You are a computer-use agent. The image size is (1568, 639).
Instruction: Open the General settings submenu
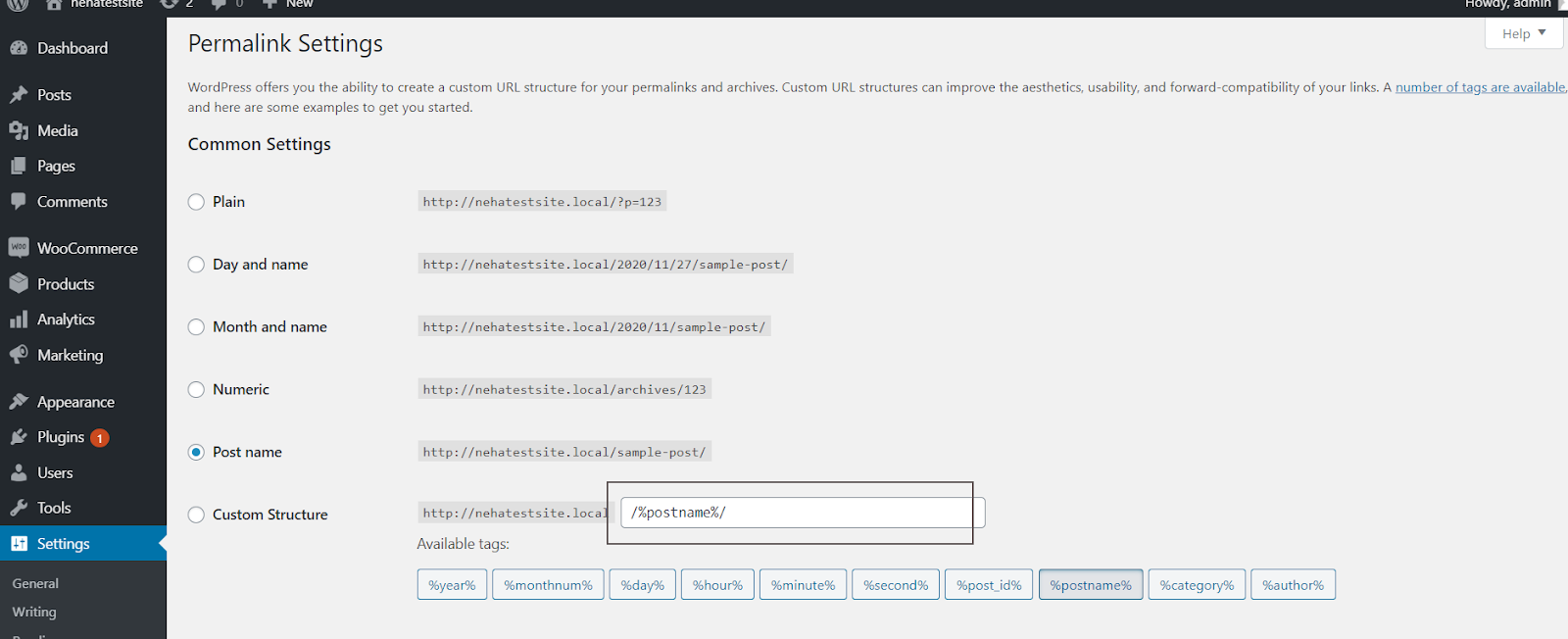(x=35, y=583)
